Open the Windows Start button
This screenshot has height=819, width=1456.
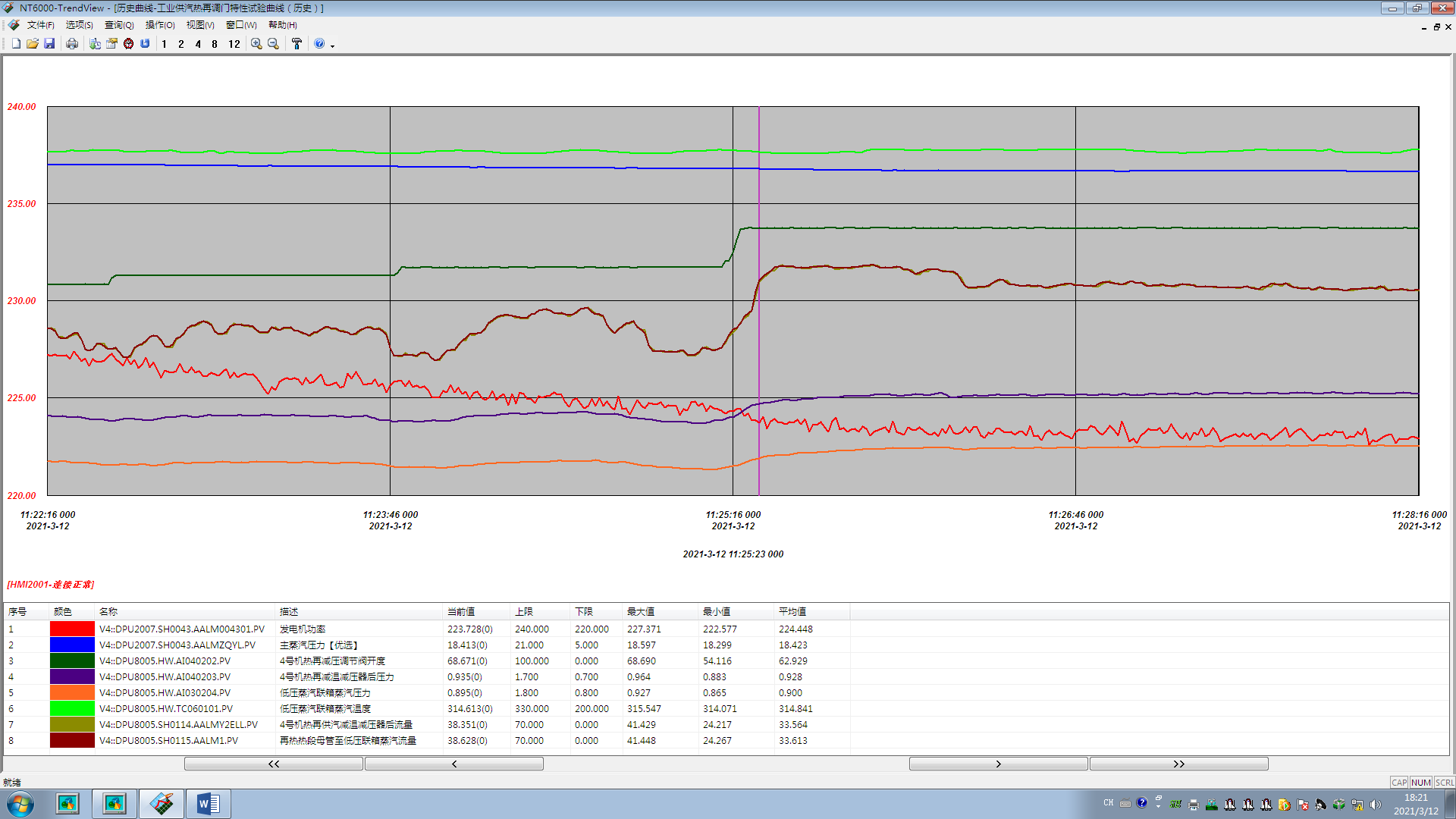coord(20,804)
